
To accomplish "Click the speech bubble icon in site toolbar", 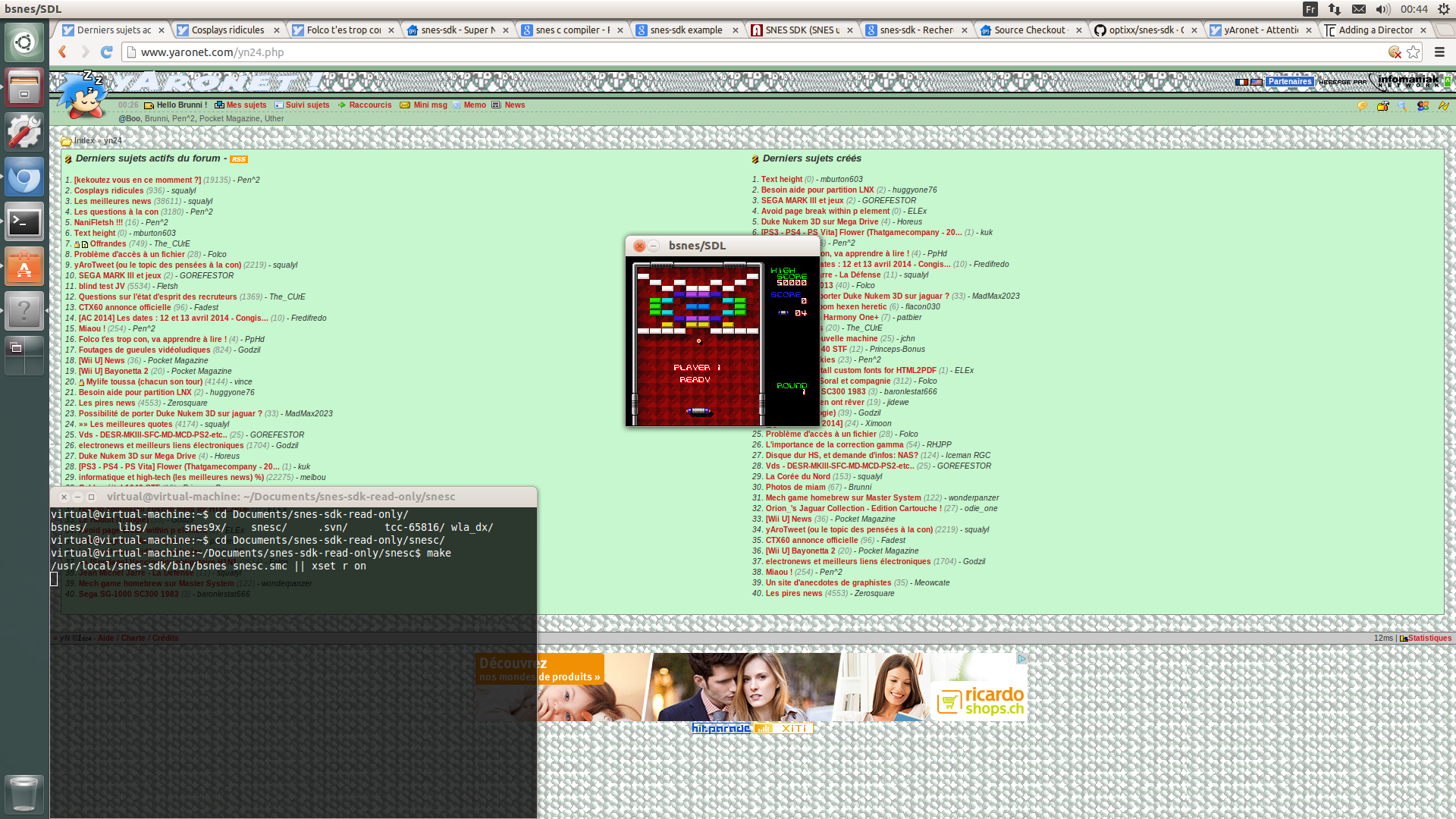I will [x=1362, y=106].
